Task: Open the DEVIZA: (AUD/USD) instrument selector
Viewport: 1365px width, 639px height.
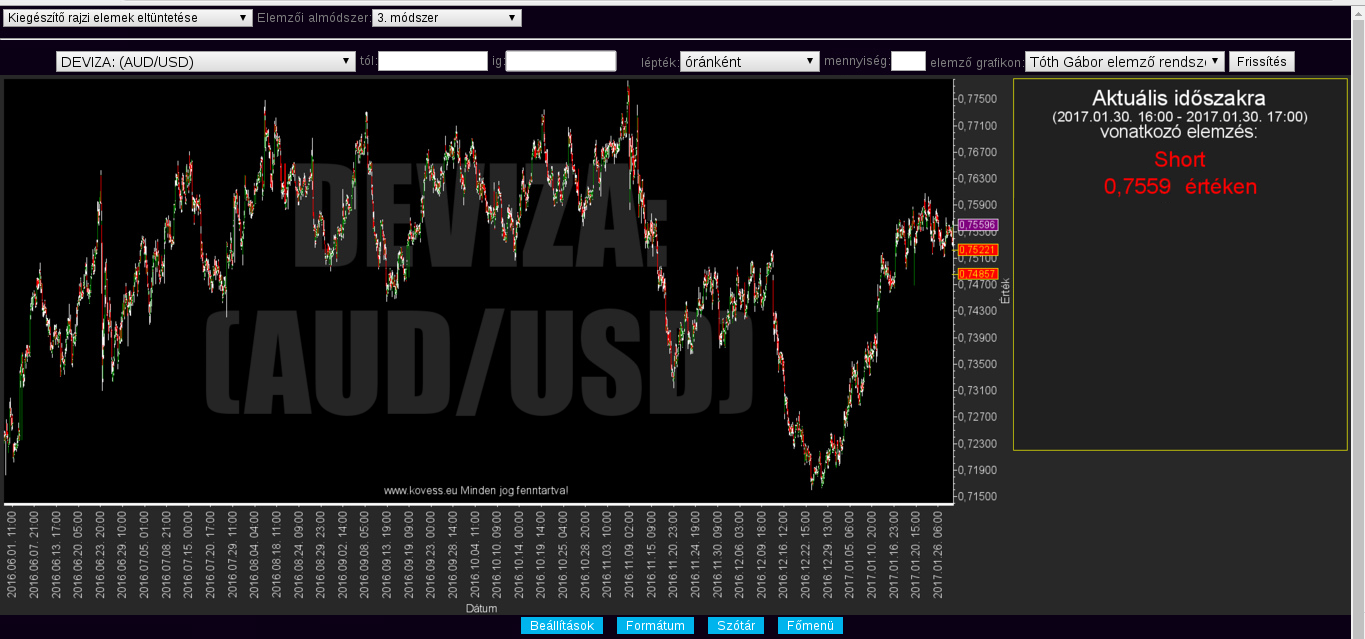Action: (206, 62)
